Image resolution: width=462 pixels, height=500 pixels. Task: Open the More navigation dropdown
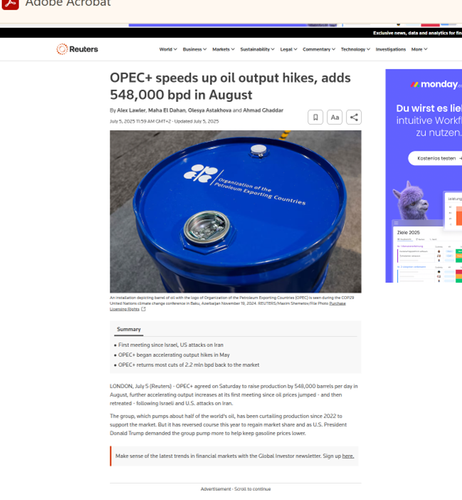pos(419,49)
